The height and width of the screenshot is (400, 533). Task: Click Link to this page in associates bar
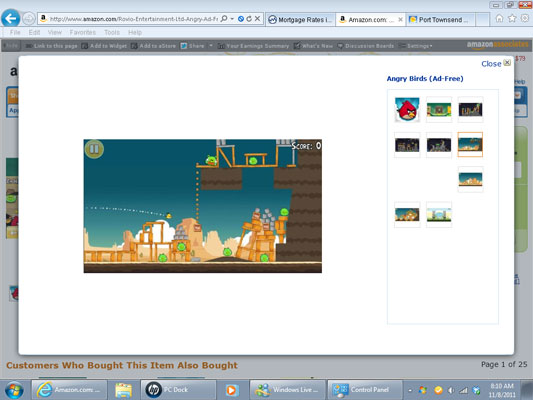tap(52, 46)
